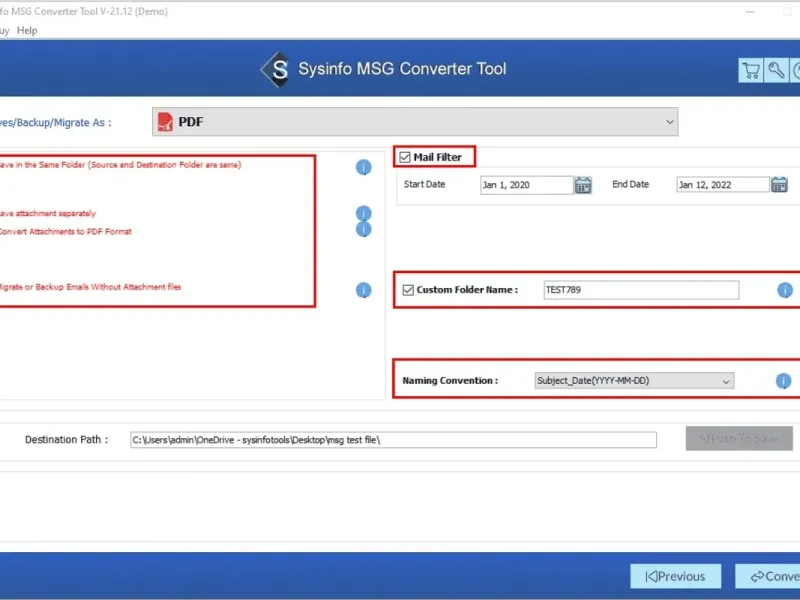Open the shopping cart buy icon

click(x=751, y=70)
